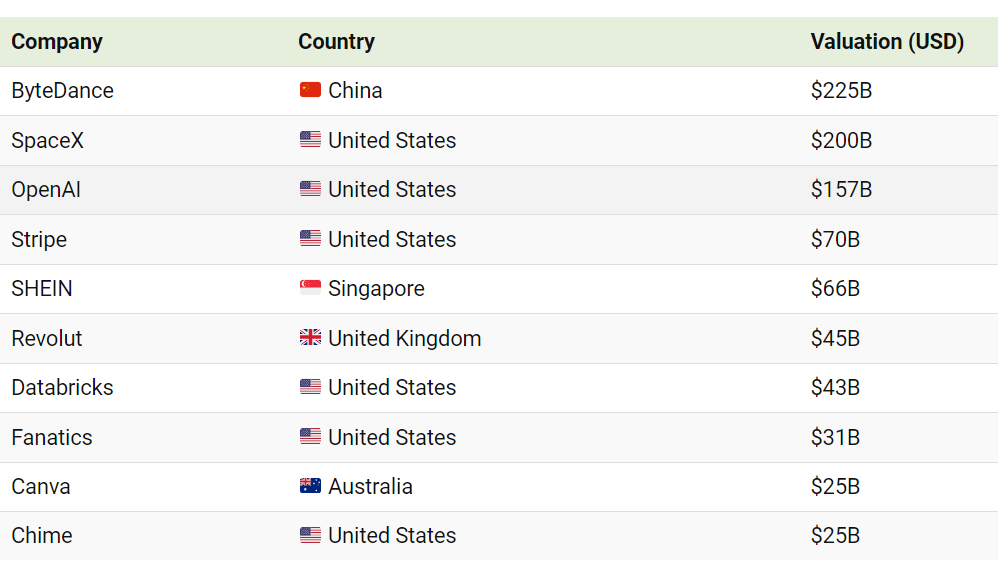Click the United Kingdom flag icon
998x570 pixels.
pyautogui.click(x=310, y=337)
